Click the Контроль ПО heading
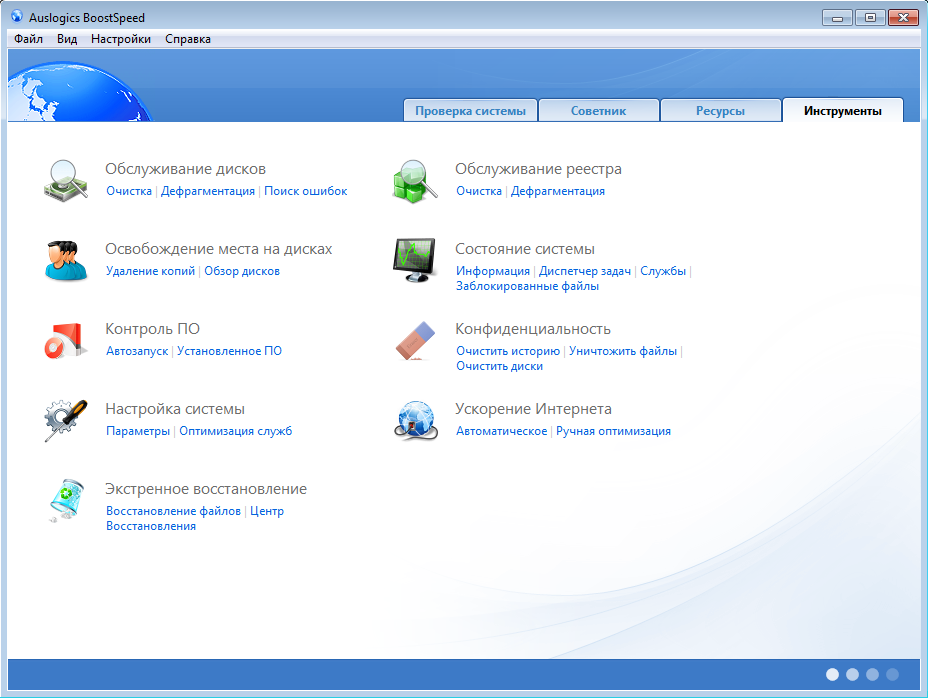 coord(152,329)
